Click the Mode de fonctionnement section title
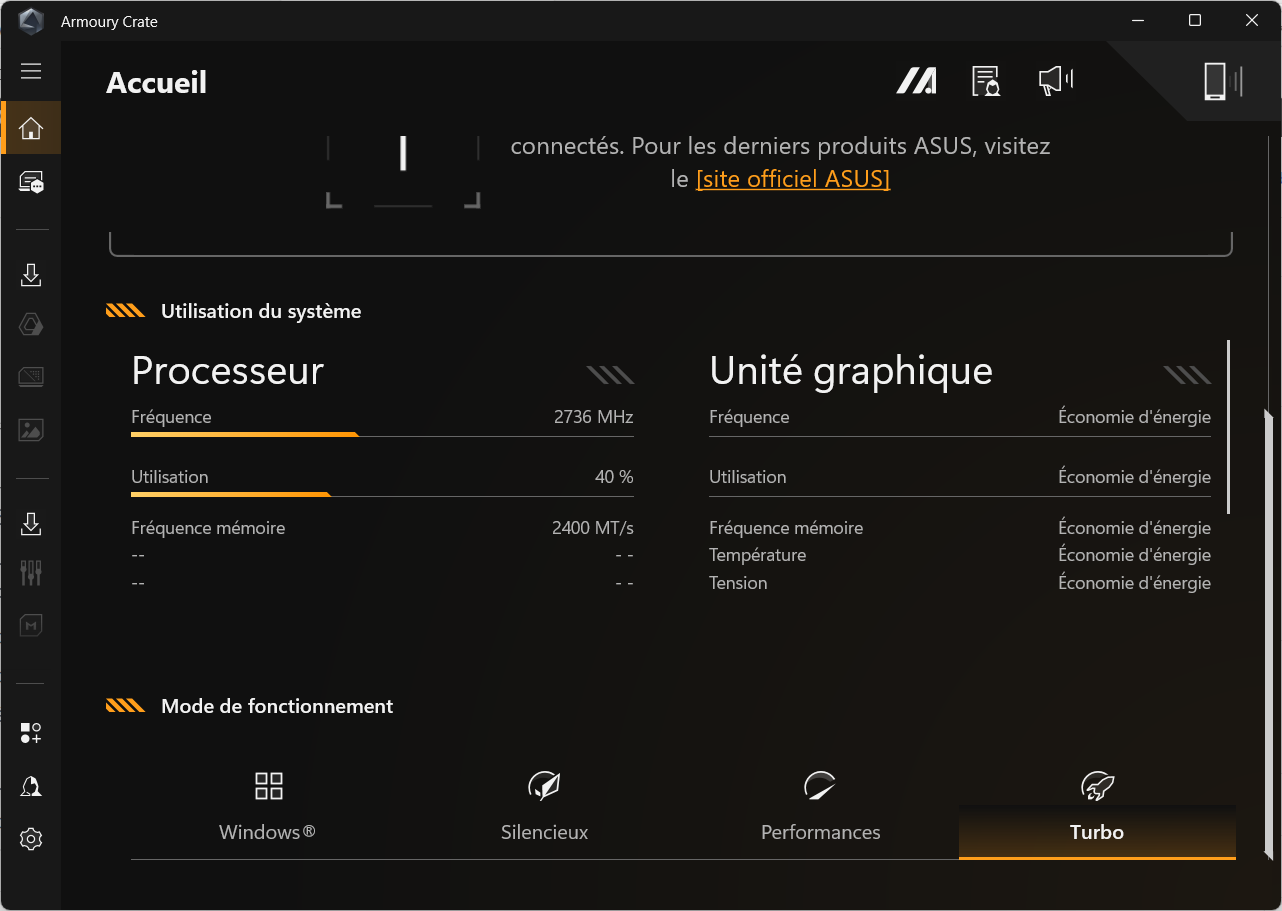Viewport: 1282px width, 911px height. coord(277,706)
